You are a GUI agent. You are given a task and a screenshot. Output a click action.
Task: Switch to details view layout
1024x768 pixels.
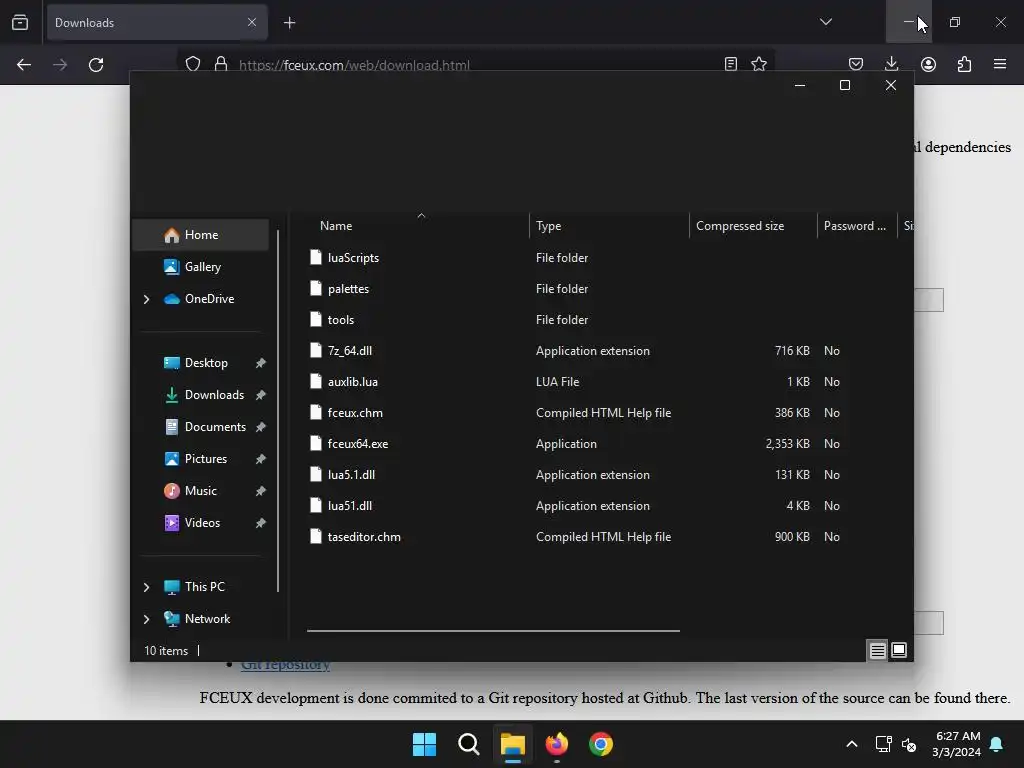click(x=877, y=650)
